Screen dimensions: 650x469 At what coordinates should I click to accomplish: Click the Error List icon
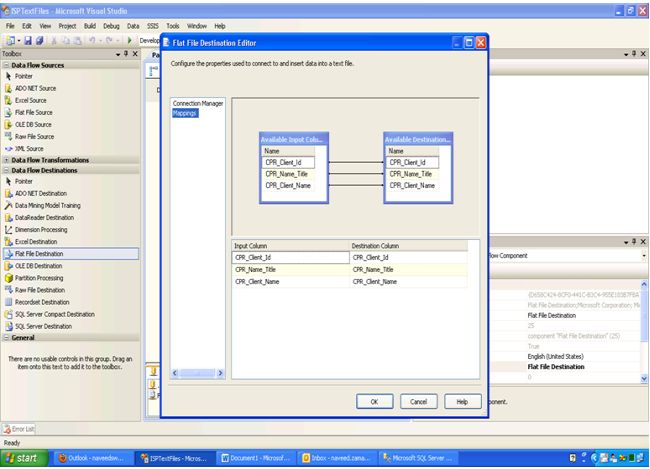(7, 429)
